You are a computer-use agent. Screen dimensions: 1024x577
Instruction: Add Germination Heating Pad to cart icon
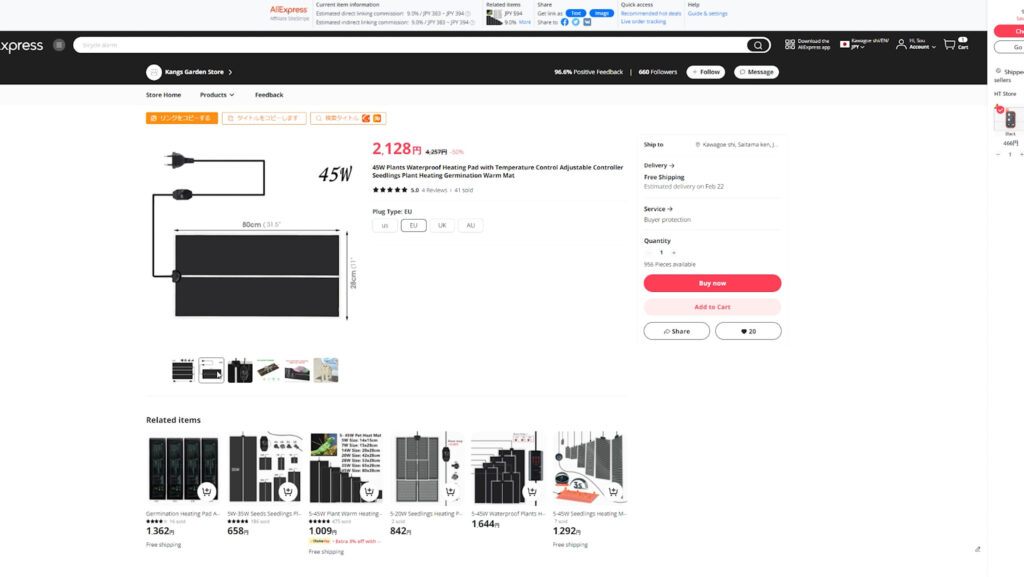206,491
